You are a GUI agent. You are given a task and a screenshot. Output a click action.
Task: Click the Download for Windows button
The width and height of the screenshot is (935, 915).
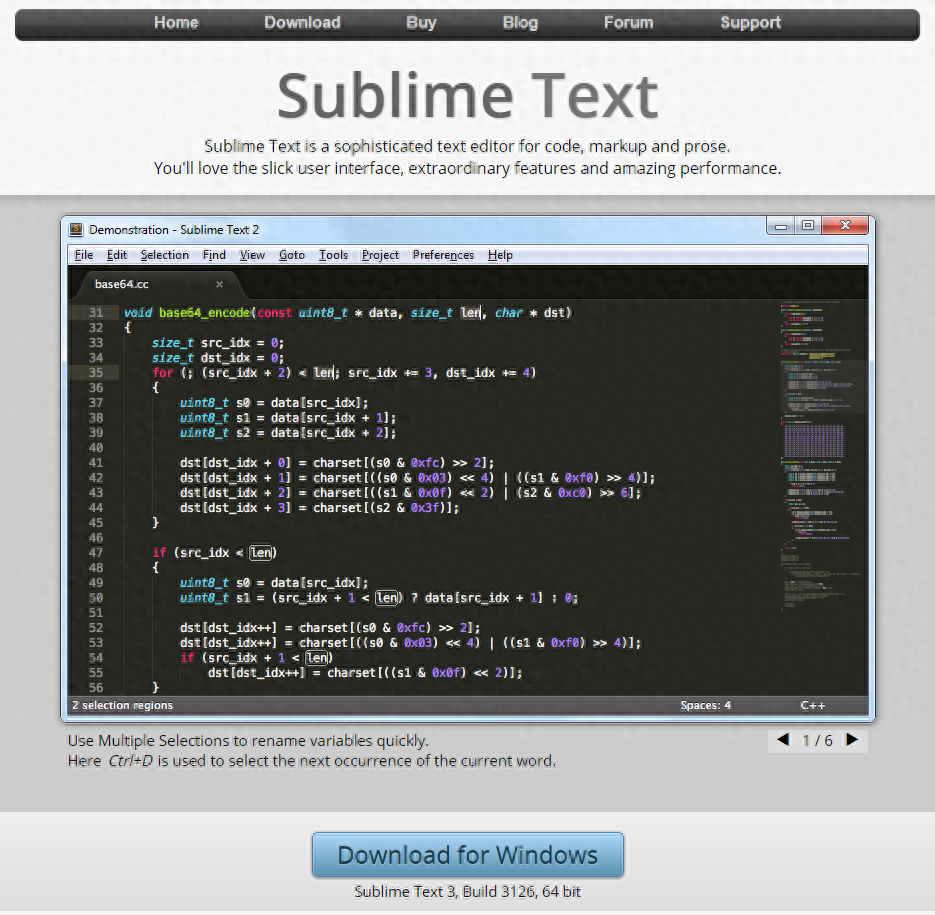468,854
